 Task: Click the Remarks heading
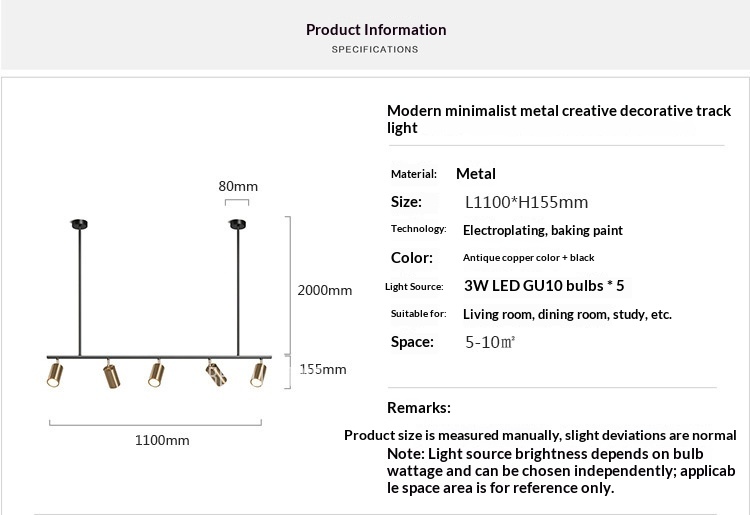pos(419,407)
